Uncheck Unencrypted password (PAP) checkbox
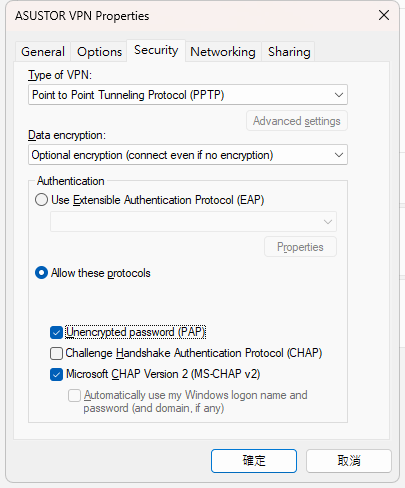 point(56,332)
